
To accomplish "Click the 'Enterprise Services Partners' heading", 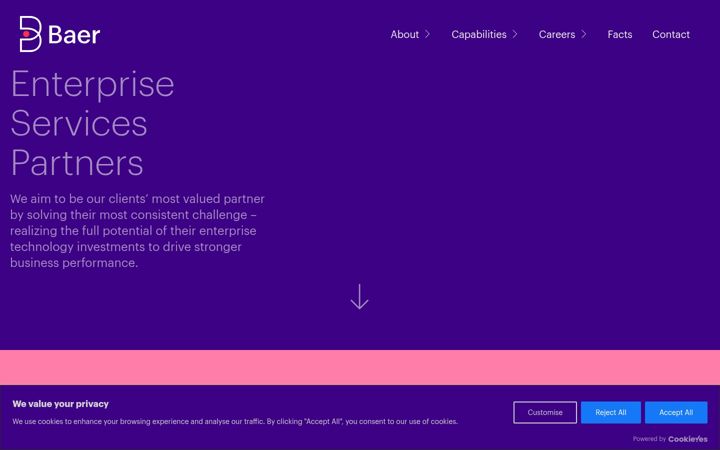I will [x=92, y=123].
